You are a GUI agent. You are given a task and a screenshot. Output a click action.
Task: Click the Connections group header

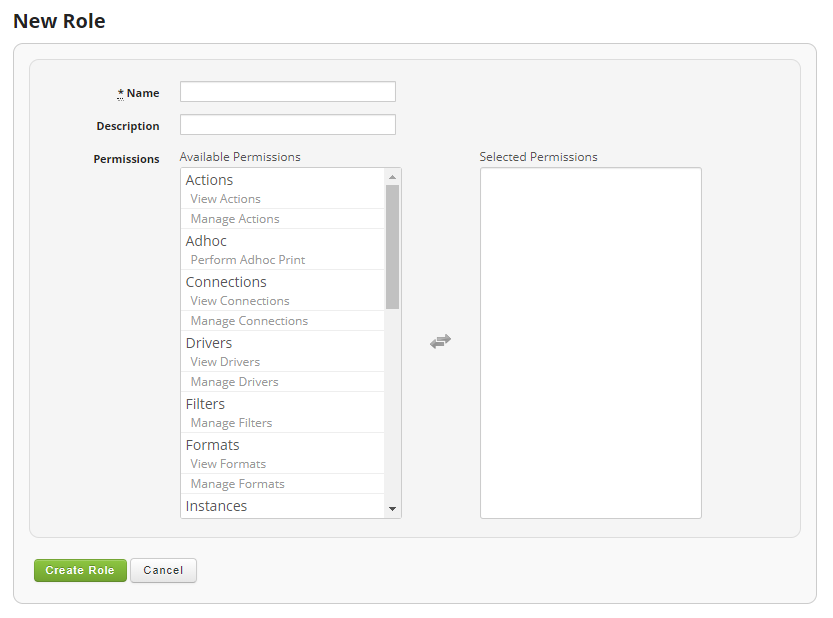pyautogui.click(x=226, y=282)
